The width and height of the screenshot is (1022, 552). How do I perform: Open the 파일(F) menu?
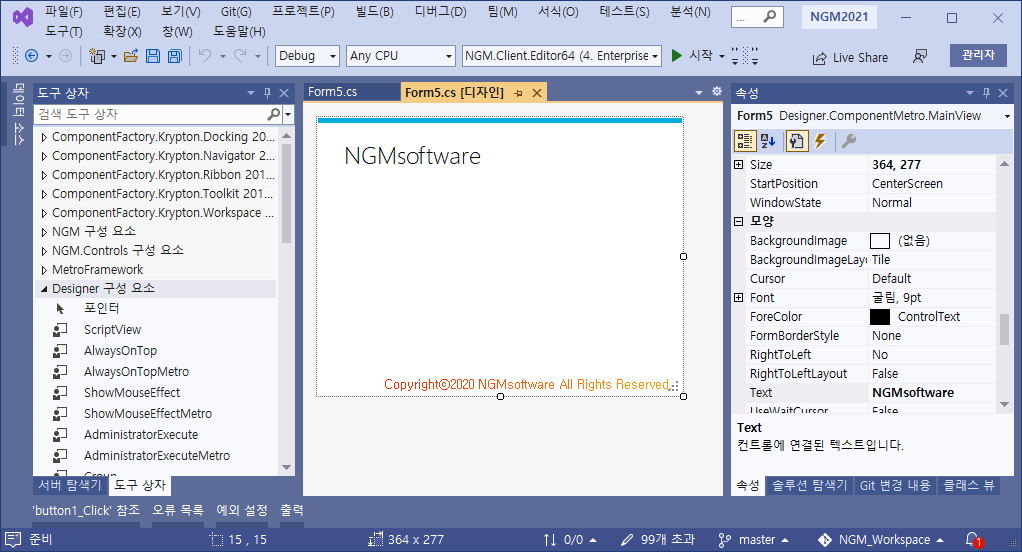(64, 12)
